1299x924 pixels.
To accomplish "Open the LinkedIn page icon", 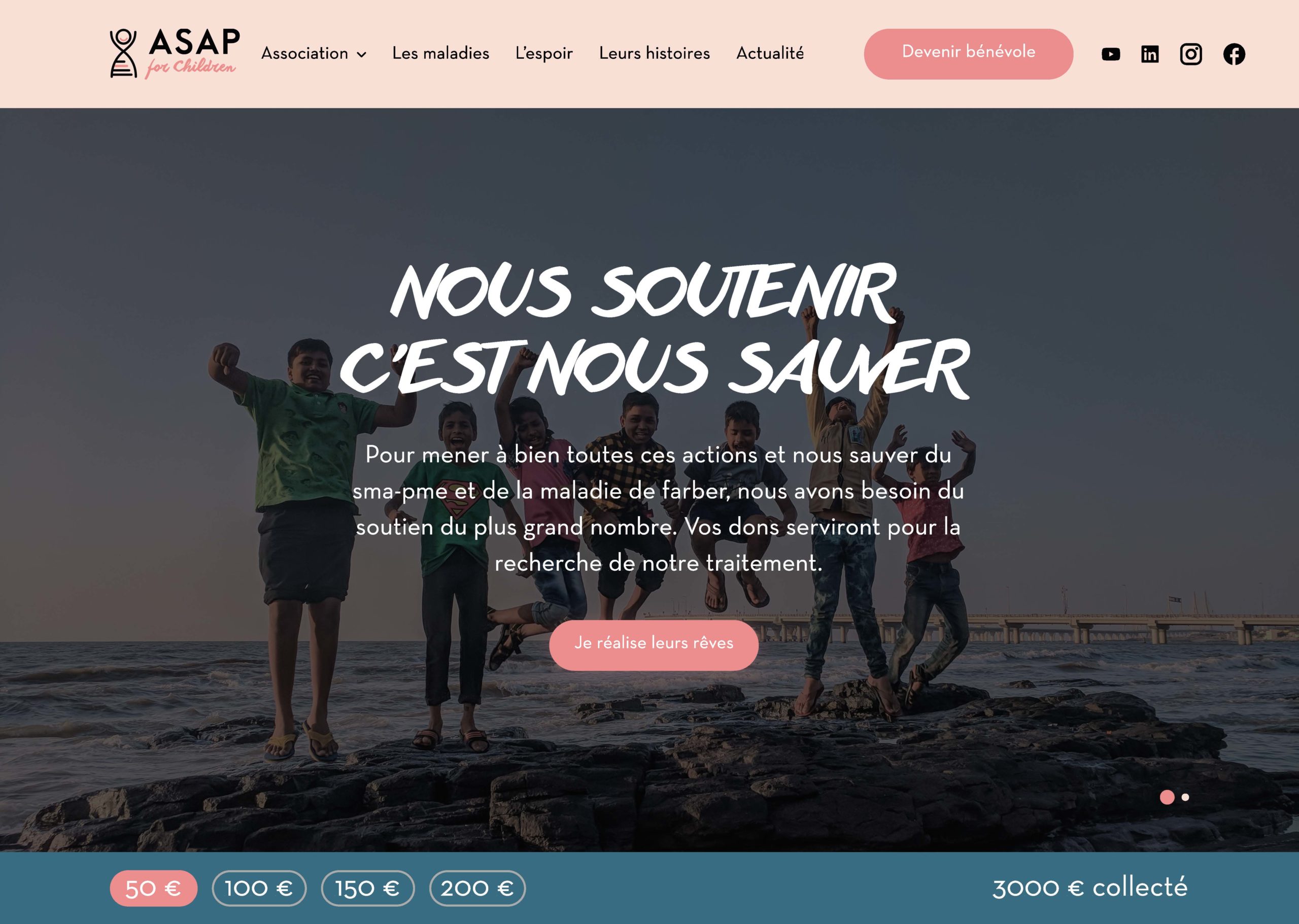I will click(1150, 54).
